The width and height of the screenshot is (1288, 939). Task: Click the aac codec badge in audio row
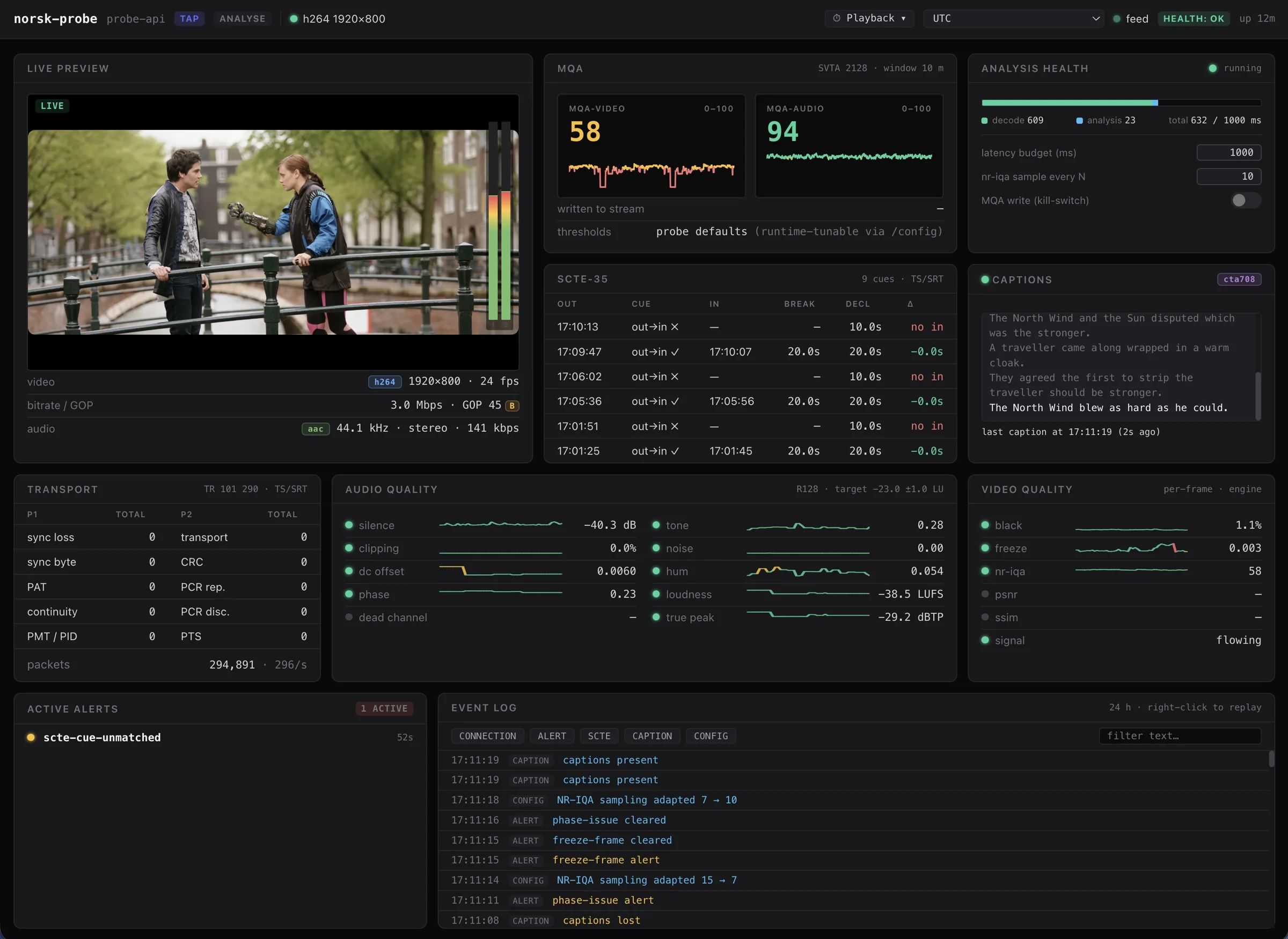point(316,429)
